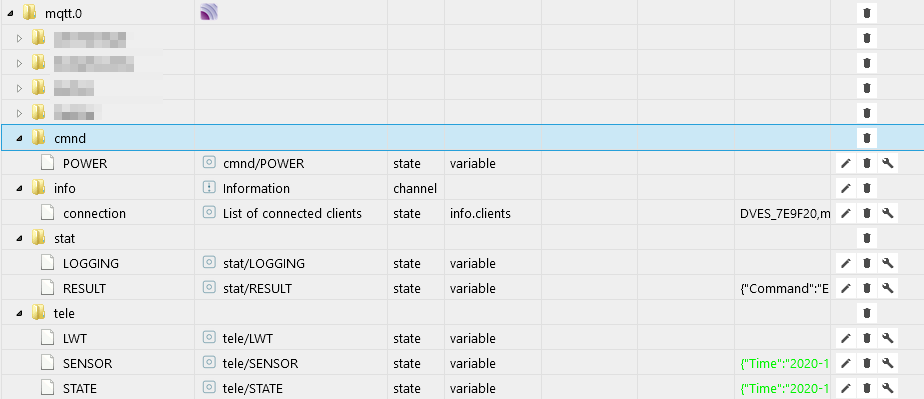Edit the tele/STATE object
The width and height of the screenshot is (924, 399).
click(x=846, y=388)
